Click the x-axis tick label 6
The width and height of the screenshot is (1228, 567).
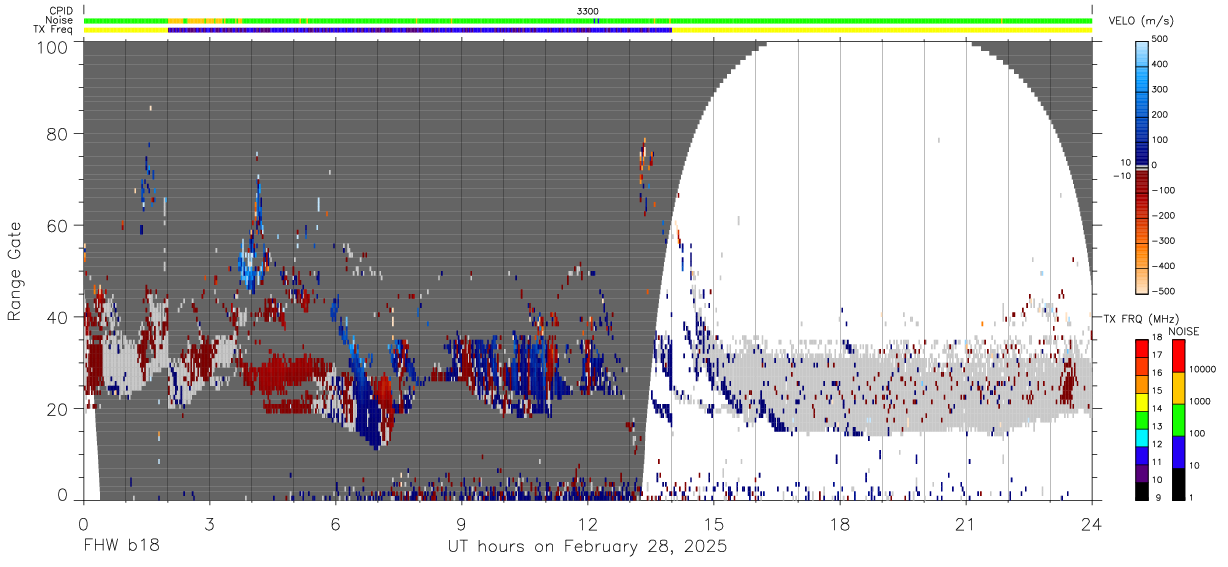tap(335, 522)
